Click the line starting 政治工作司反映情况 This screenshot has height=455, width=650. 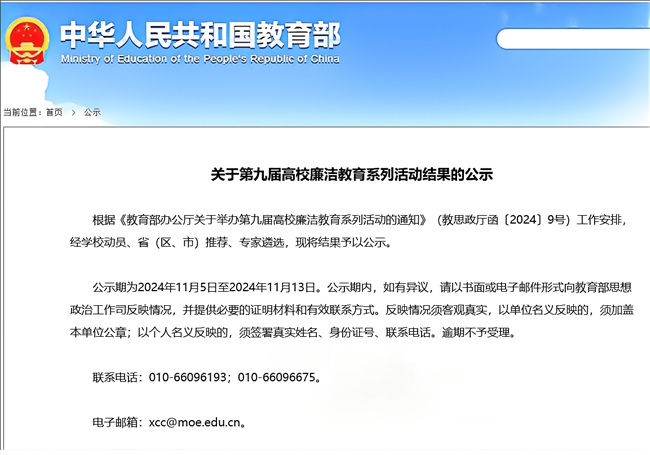(352, 310)
